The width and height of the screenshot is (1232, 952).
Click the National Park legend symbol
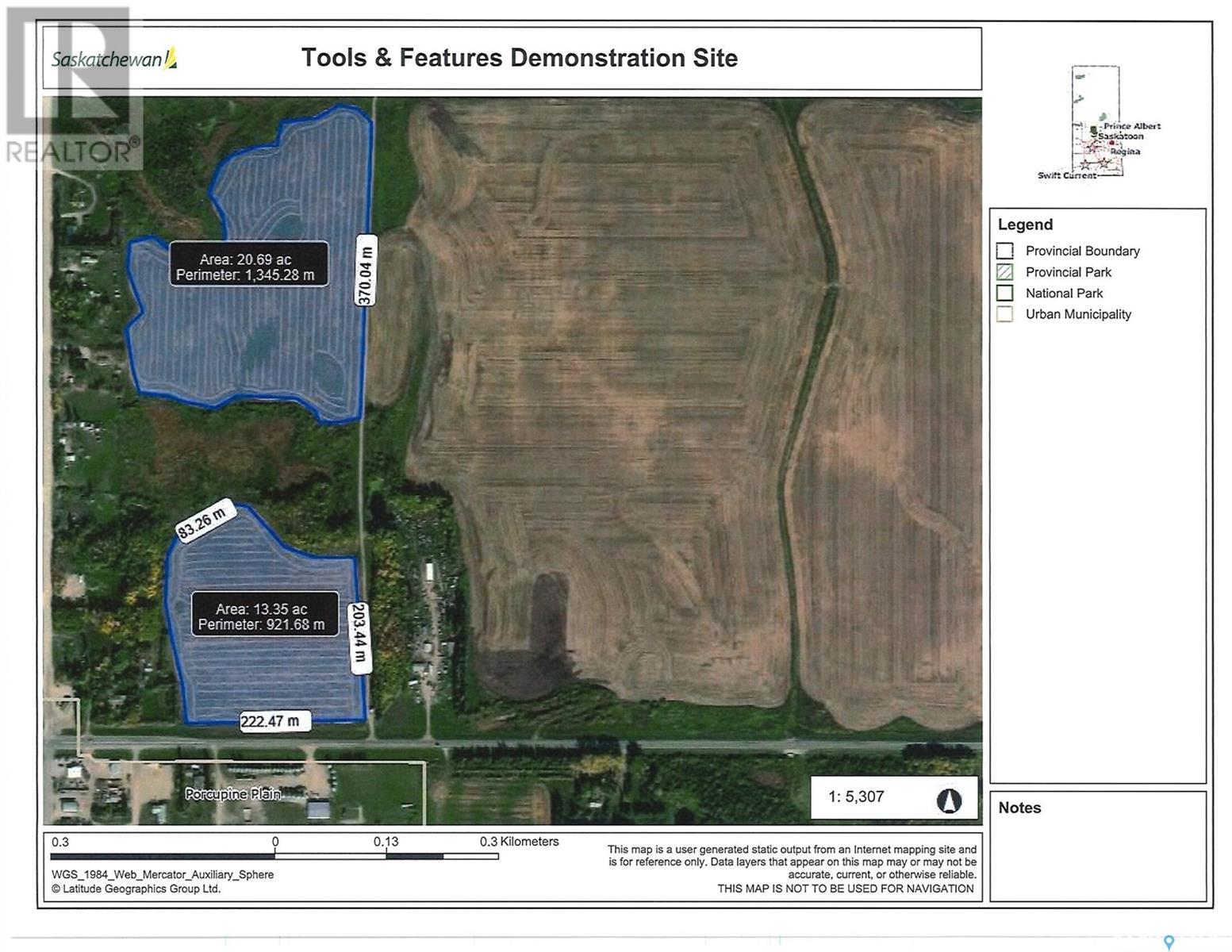(1005, 293)
